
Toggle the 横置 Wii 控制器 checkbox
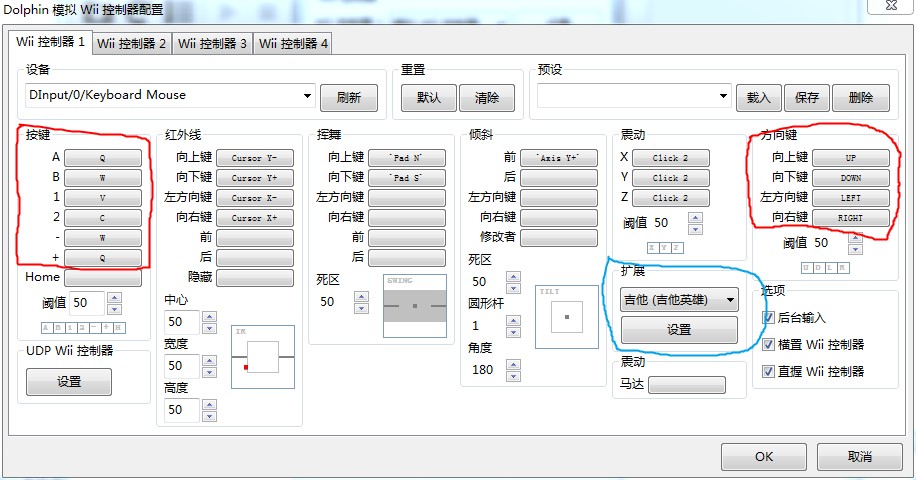(768, 345)
